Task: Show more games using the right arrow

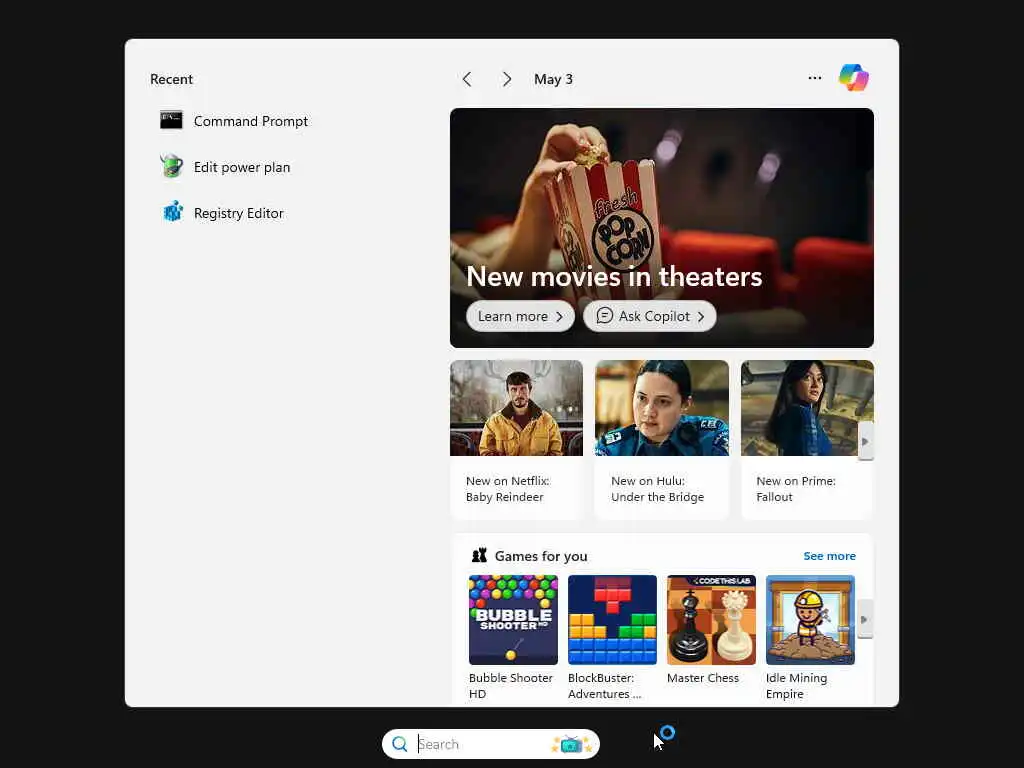Action: (865, 619)
